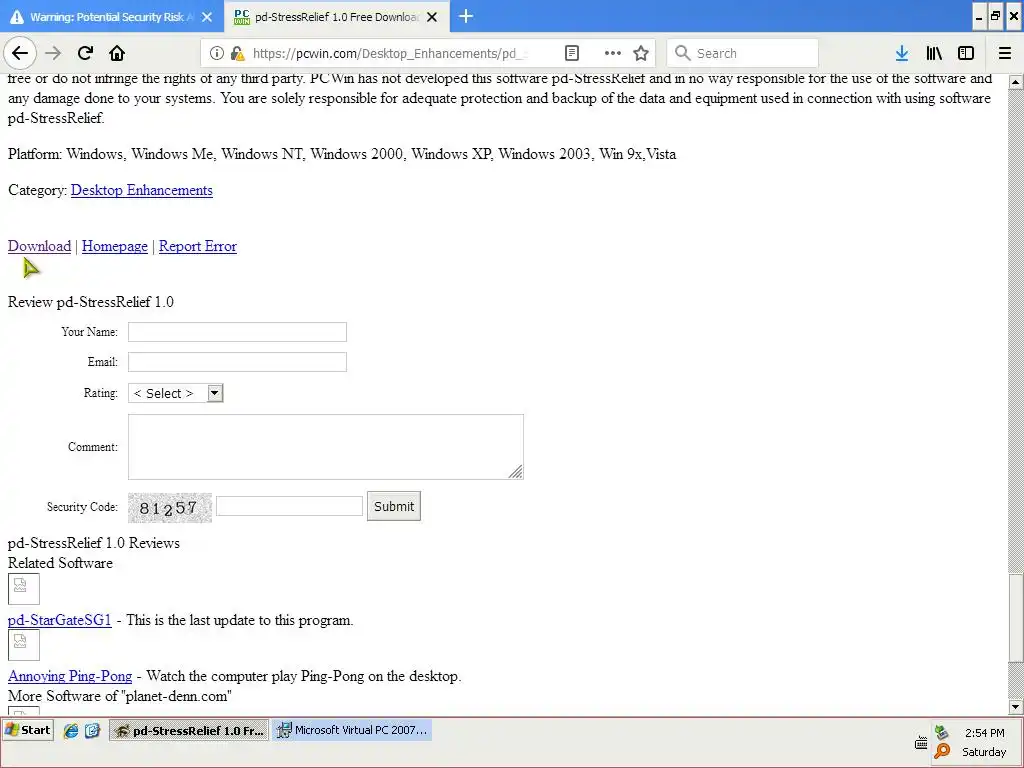Click the Your Name field

click(x=237, y=332)
